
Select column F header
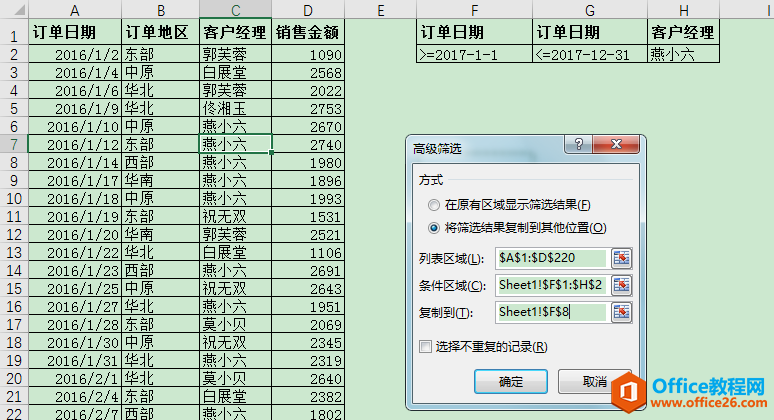474,9
